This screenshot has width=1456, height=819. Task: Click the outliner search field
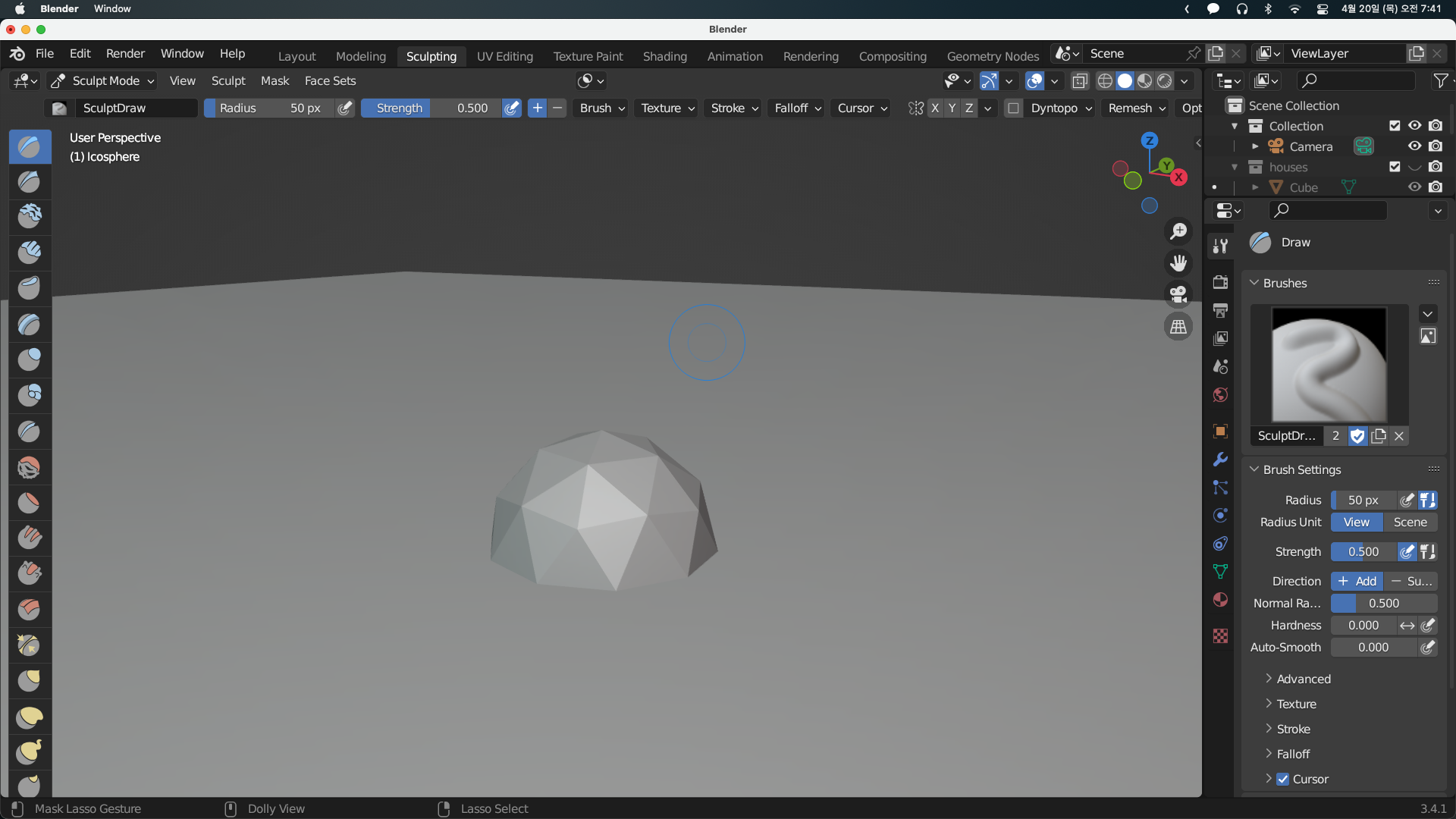[1354, 80]
